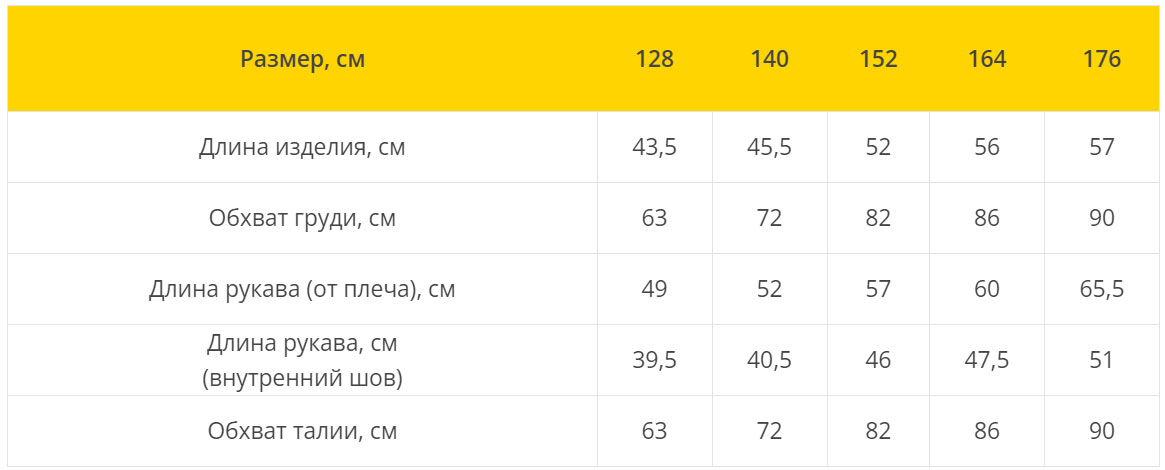The image size is (1165, 470).
Task: Click the 39,5 inner seam cell
Action: (655, 360)
